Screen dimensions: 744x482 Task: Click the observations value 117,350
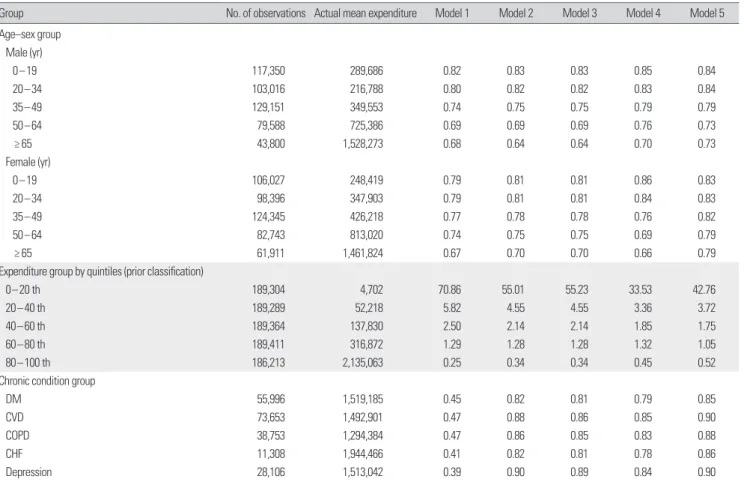point(269,71)
